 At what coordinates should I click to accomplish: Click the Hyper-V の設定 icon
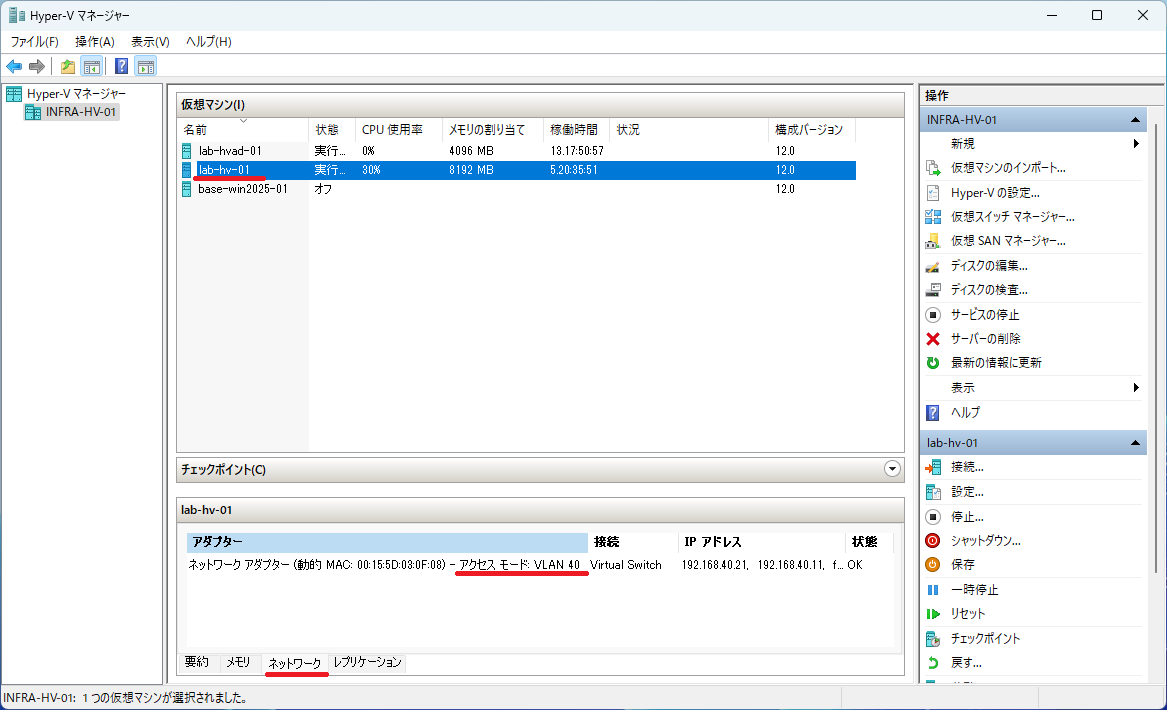[x=933, y=193]
